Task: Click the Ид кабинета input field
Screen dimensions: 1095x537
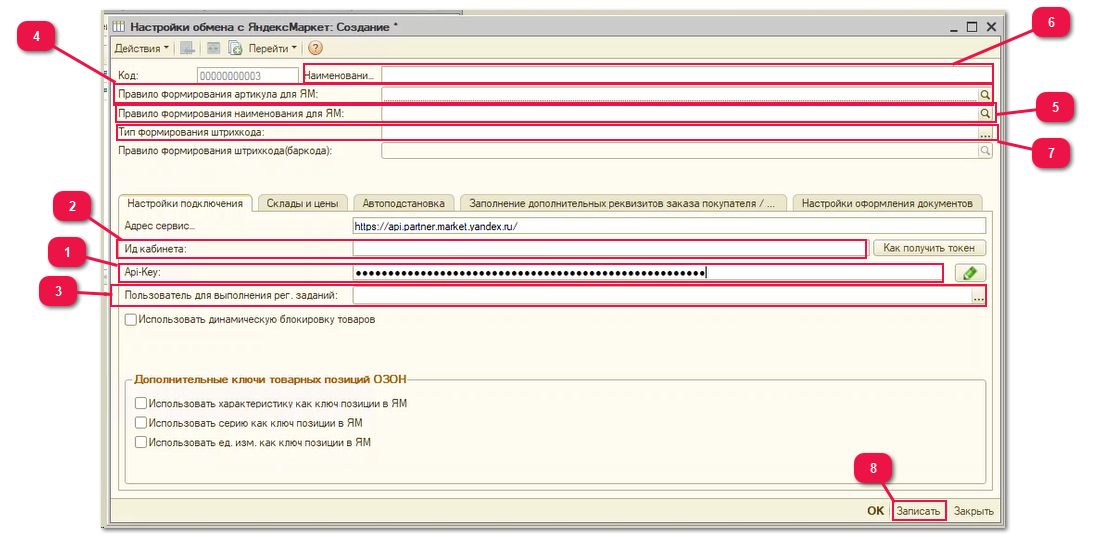Action: pyautogui.click(x=608, y=248)
